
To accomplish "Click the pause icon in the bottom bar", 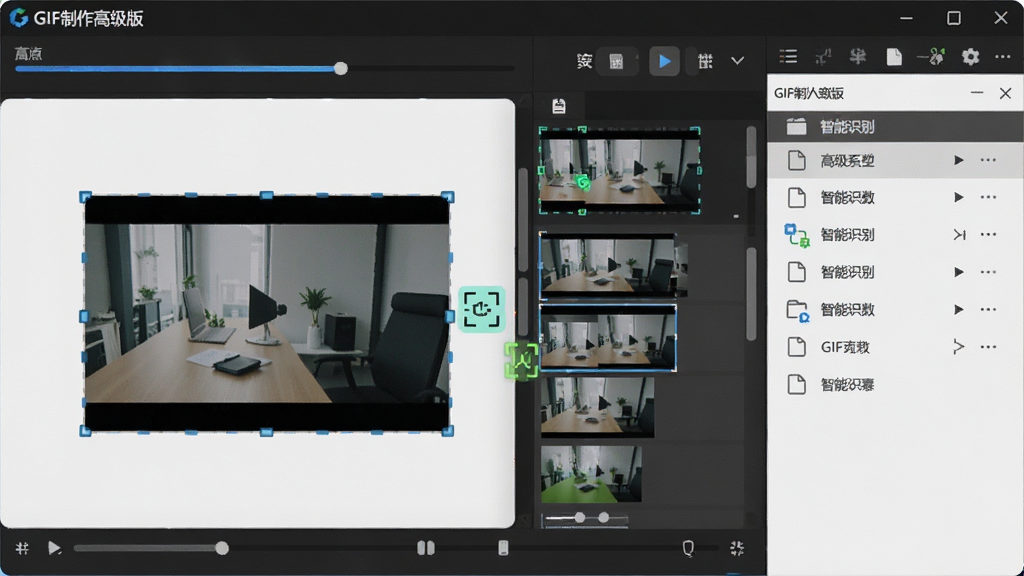I will coord(426,548).
